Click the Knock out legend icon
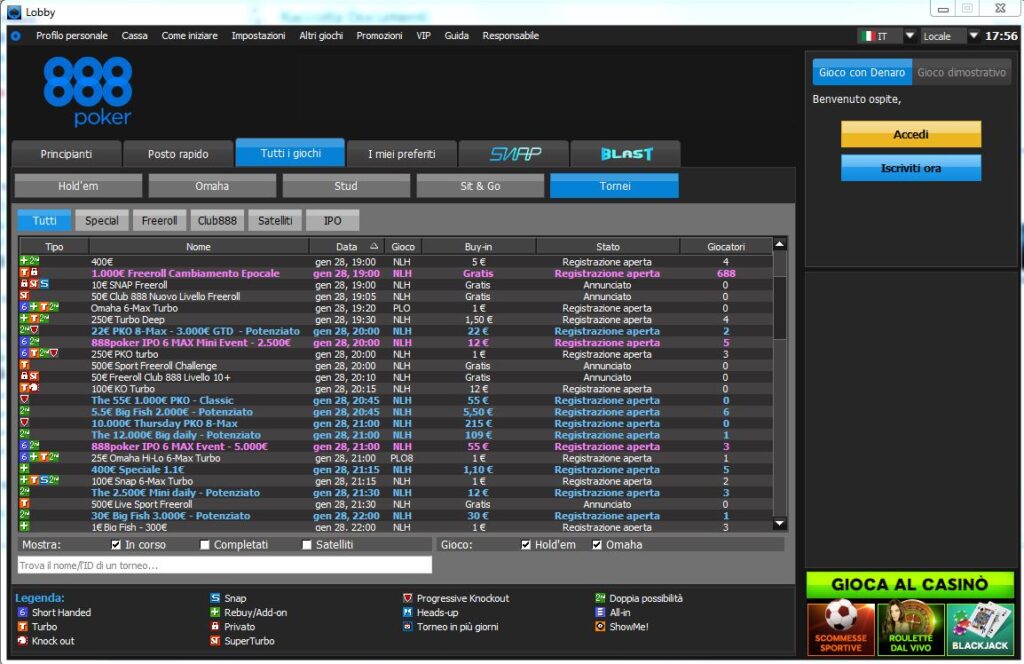 point(23,641)
